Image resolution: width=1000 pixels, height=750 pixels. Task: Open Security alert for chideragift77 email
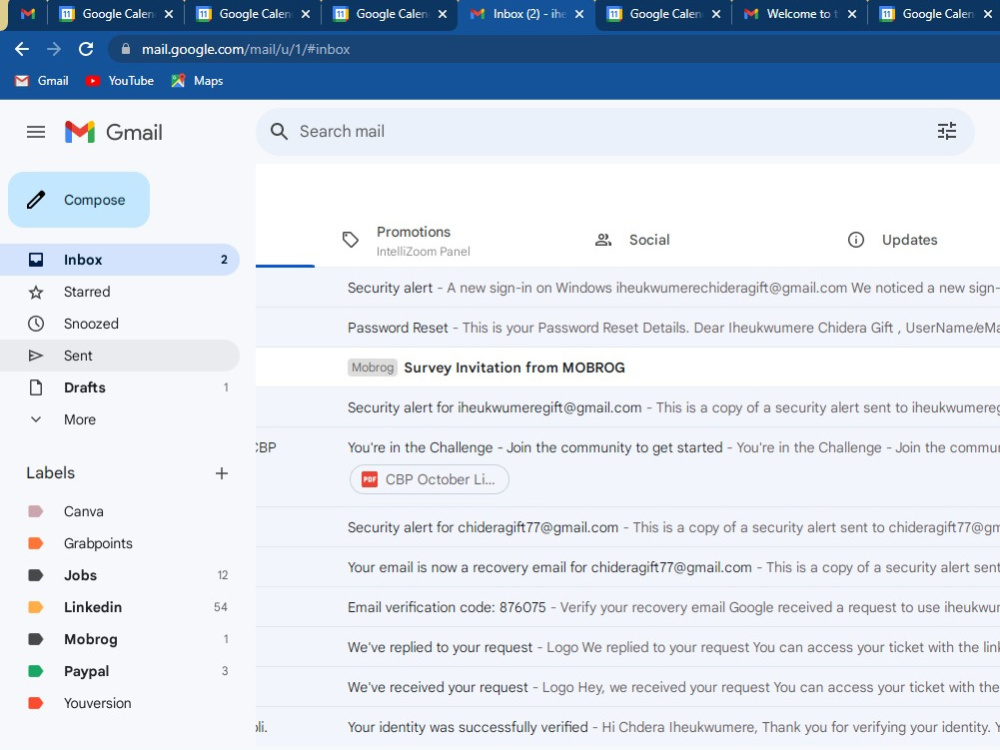628,527
